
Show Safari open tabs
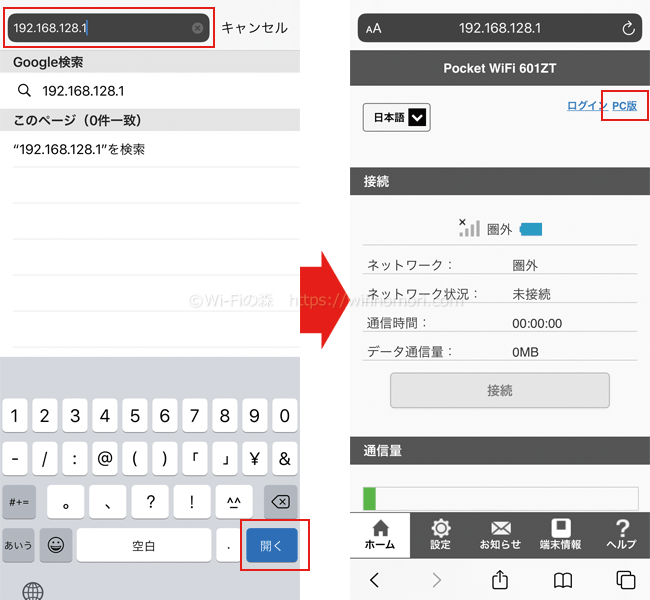pyautogui.click(x=626, y=579)
